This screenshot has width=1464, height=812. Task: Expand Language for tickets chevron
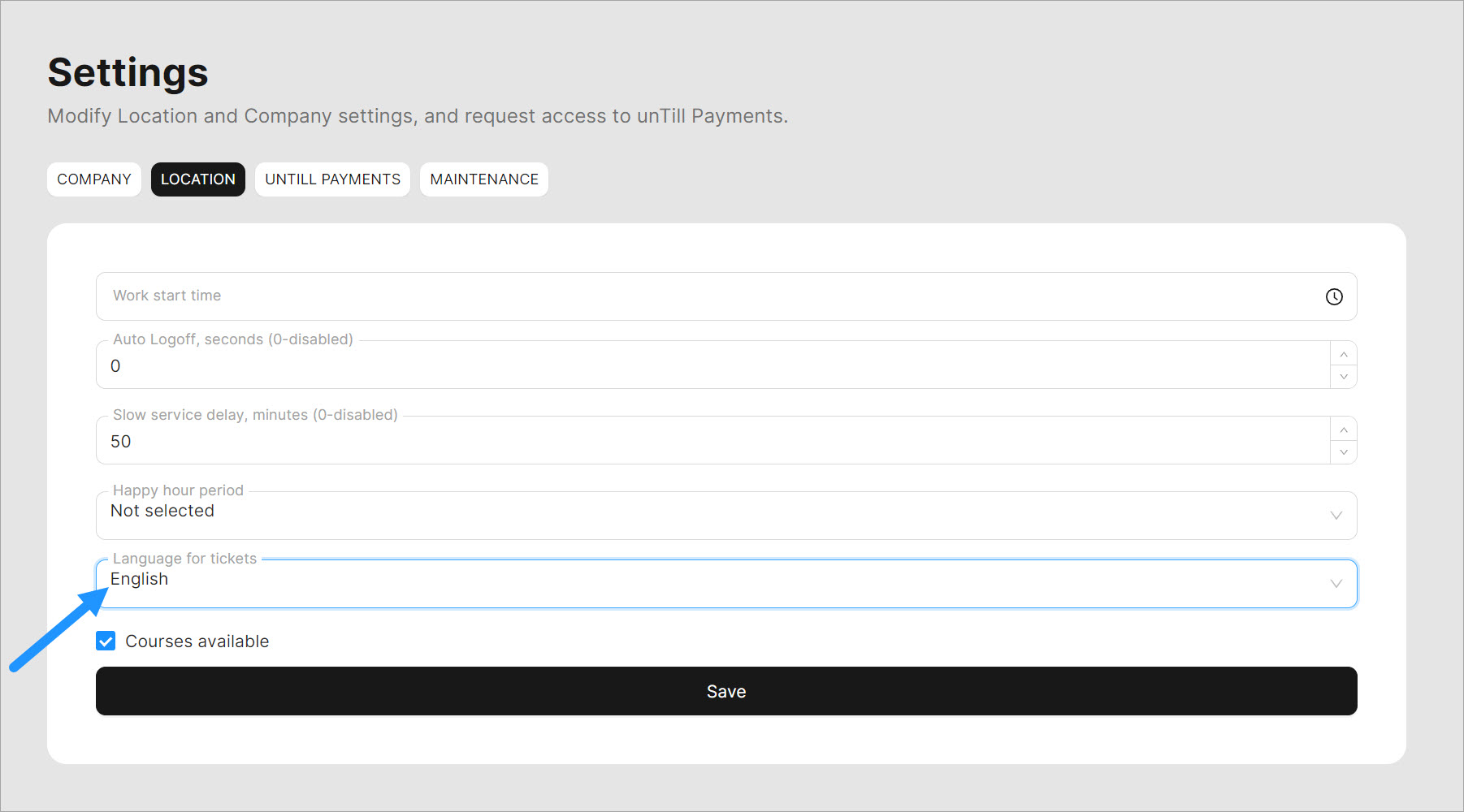pos(1336,584)
